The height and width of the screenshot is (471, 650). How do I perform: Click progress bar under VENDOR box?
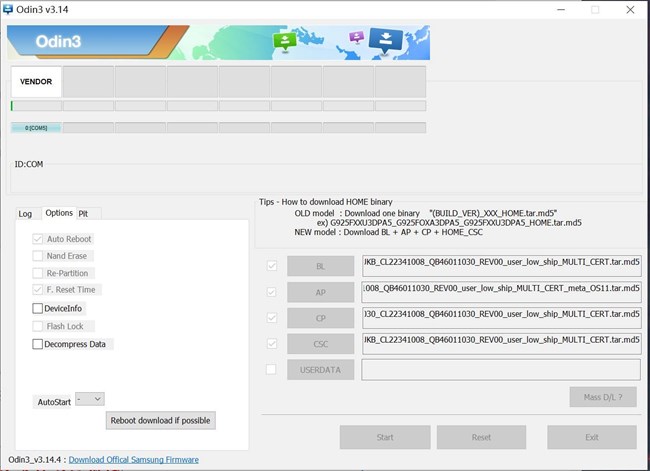pyautogui.click(x=36, y=106)
